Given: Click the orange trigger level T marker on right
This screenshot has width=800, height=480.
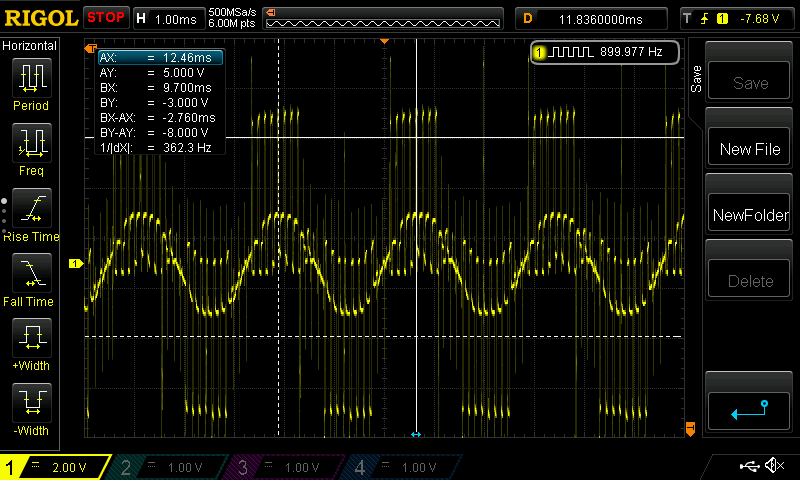Looking at the screenshot, I should click(x=690, y=428).
